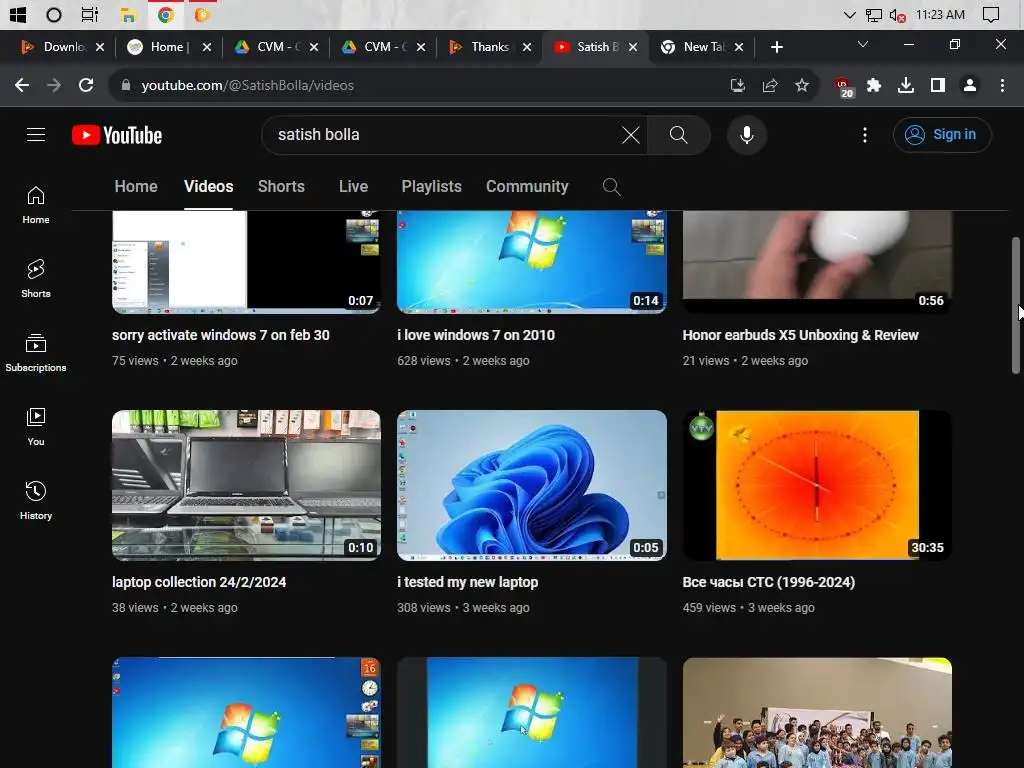The image size is (1024, 768).
Task: Bookmark this page with the star icon
Action: click(802, 86)
